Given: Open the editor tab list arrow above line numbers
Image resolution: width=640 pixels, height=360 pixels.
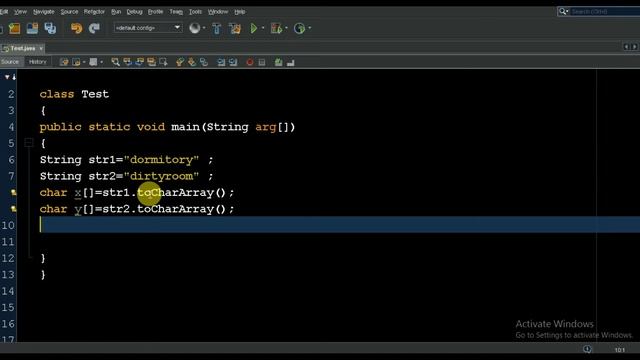Looking at the screenshot, I should pyautogui.click(x=7, y=77).
